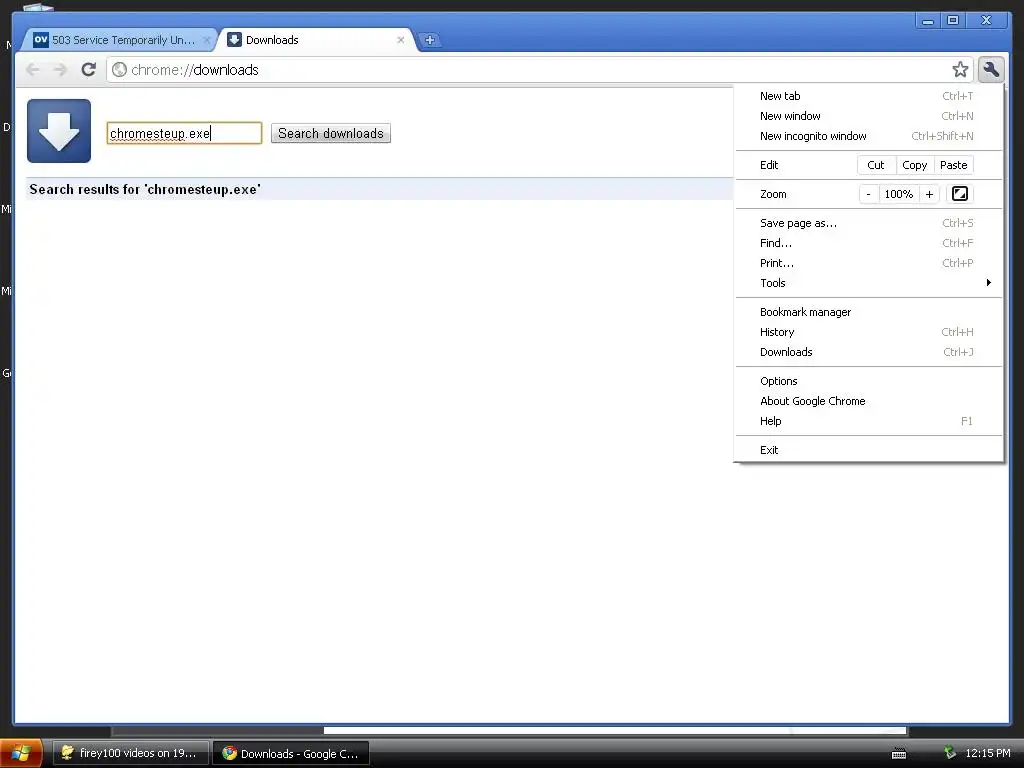Image resolution: width=1024 pixels, height=768 pixels.
Task: Choose New tab from the menu
Action: [x=868, y=96]
